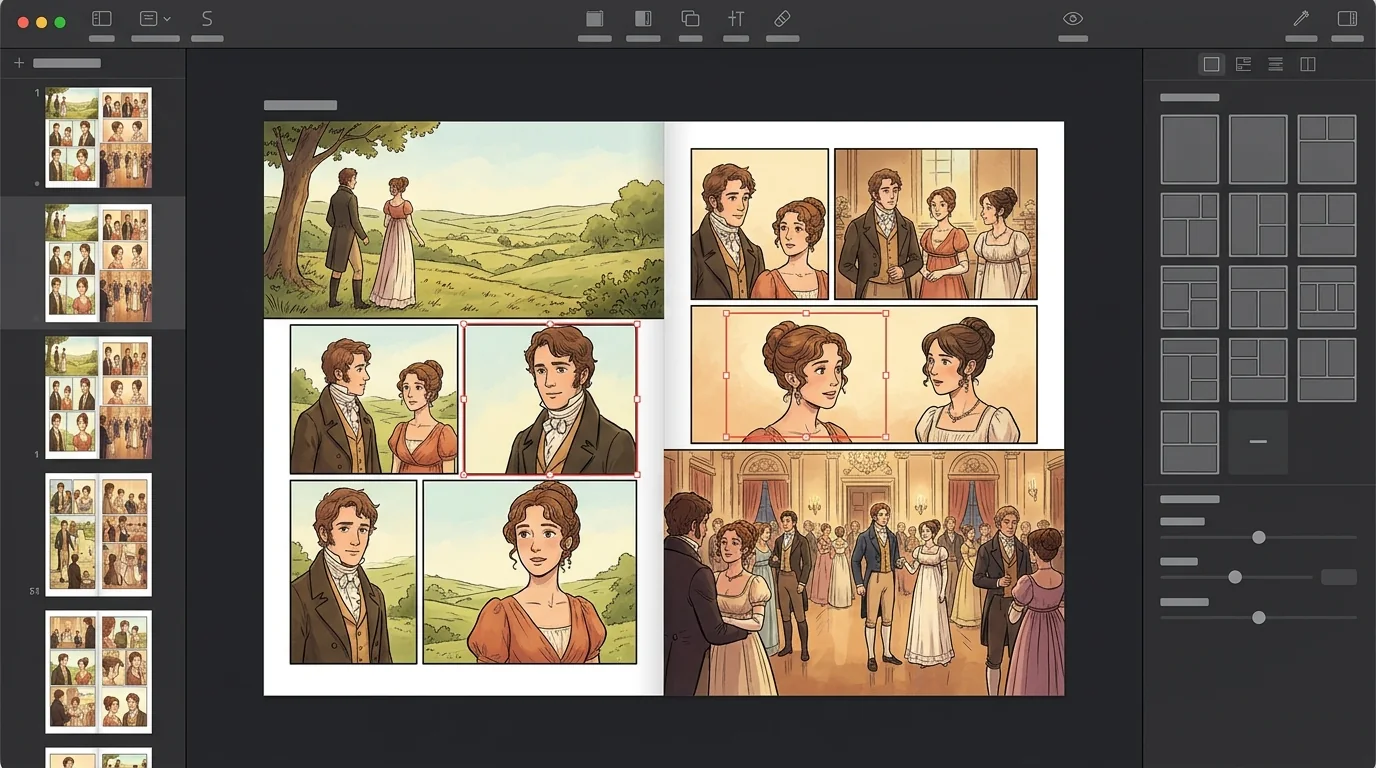Select the couple panel beside selected portrait
The width and height of the screenshot is (1376, 768).
click(x=374, y=399)
